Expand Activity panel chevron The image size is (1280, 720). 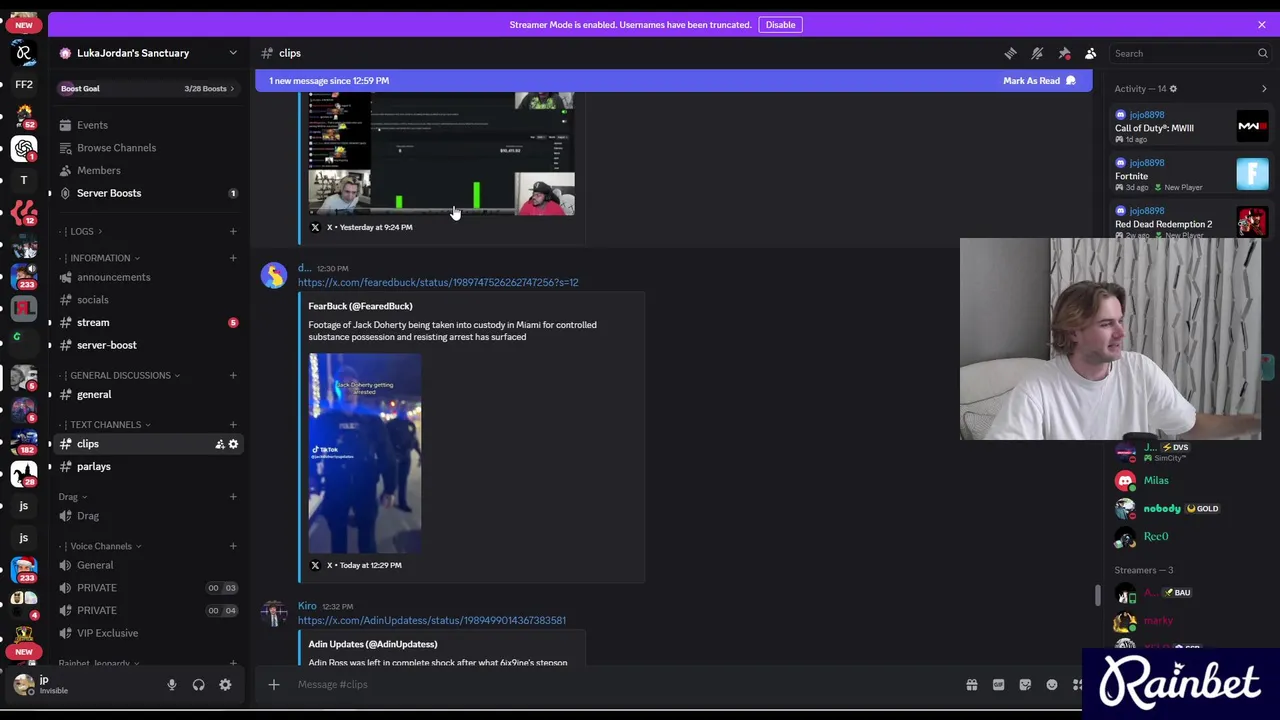pyautogui.click(x=1264, y=89)
